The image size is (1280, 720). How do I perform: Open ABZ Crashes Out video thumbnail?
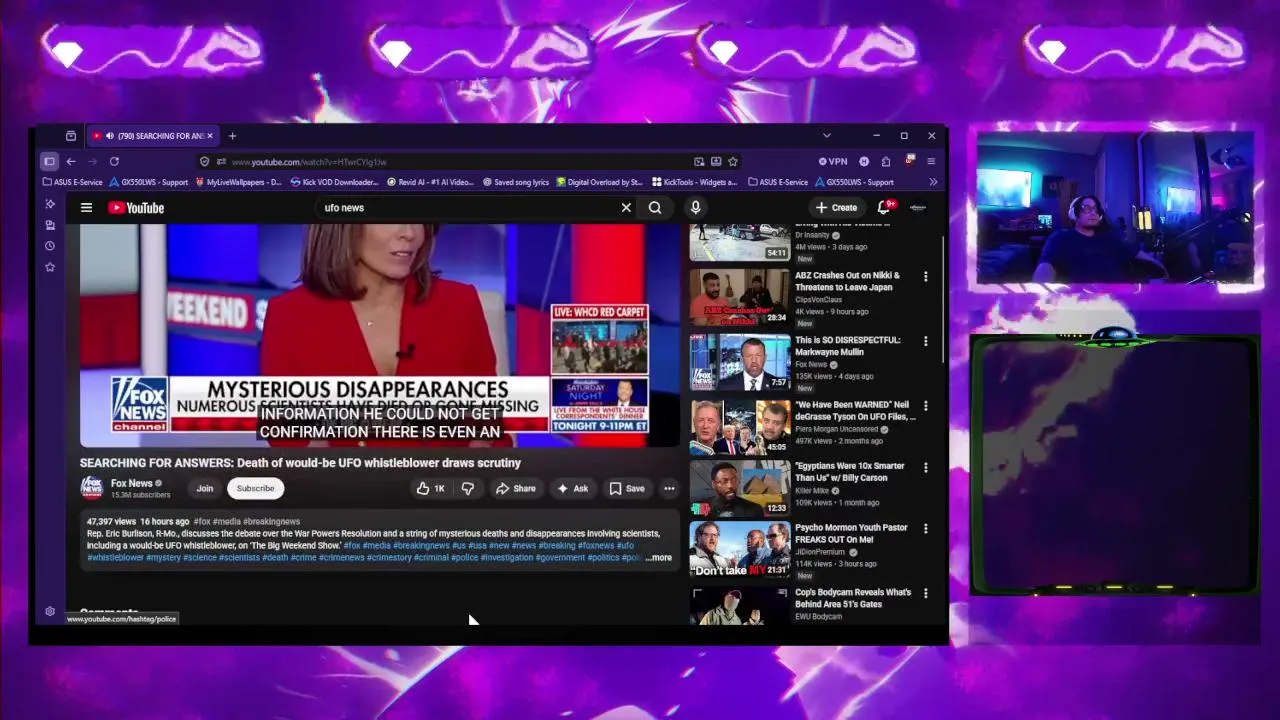click(739, 297)
